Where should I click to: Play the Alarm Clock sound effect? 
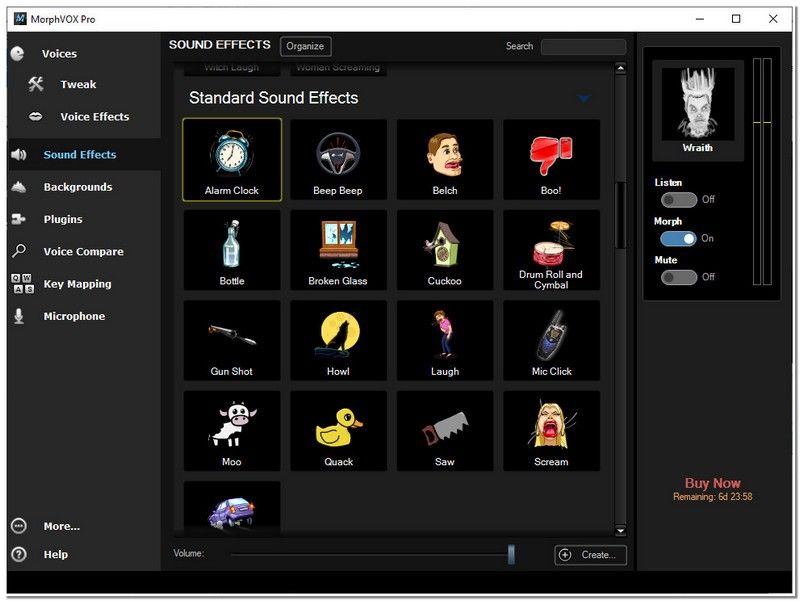232,160
